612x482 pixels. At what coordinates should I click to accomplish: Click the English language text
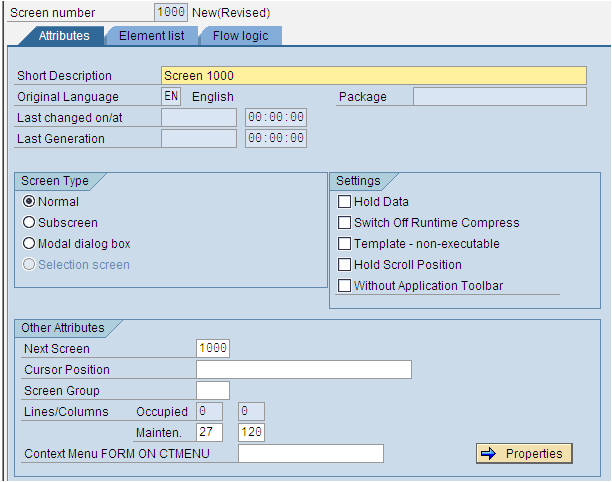pyautogui.click(x=213, y=97)
